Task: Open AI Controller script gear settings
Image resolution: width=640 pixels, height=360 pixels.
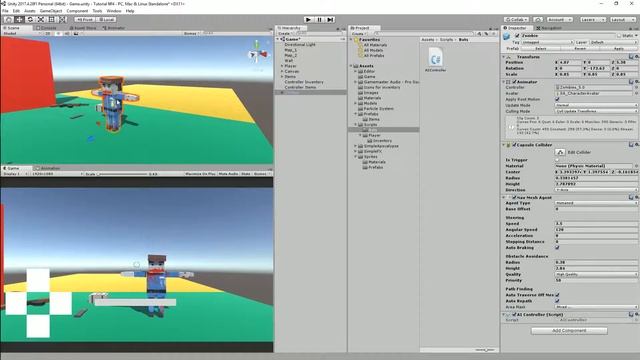Action: [637, 314]
